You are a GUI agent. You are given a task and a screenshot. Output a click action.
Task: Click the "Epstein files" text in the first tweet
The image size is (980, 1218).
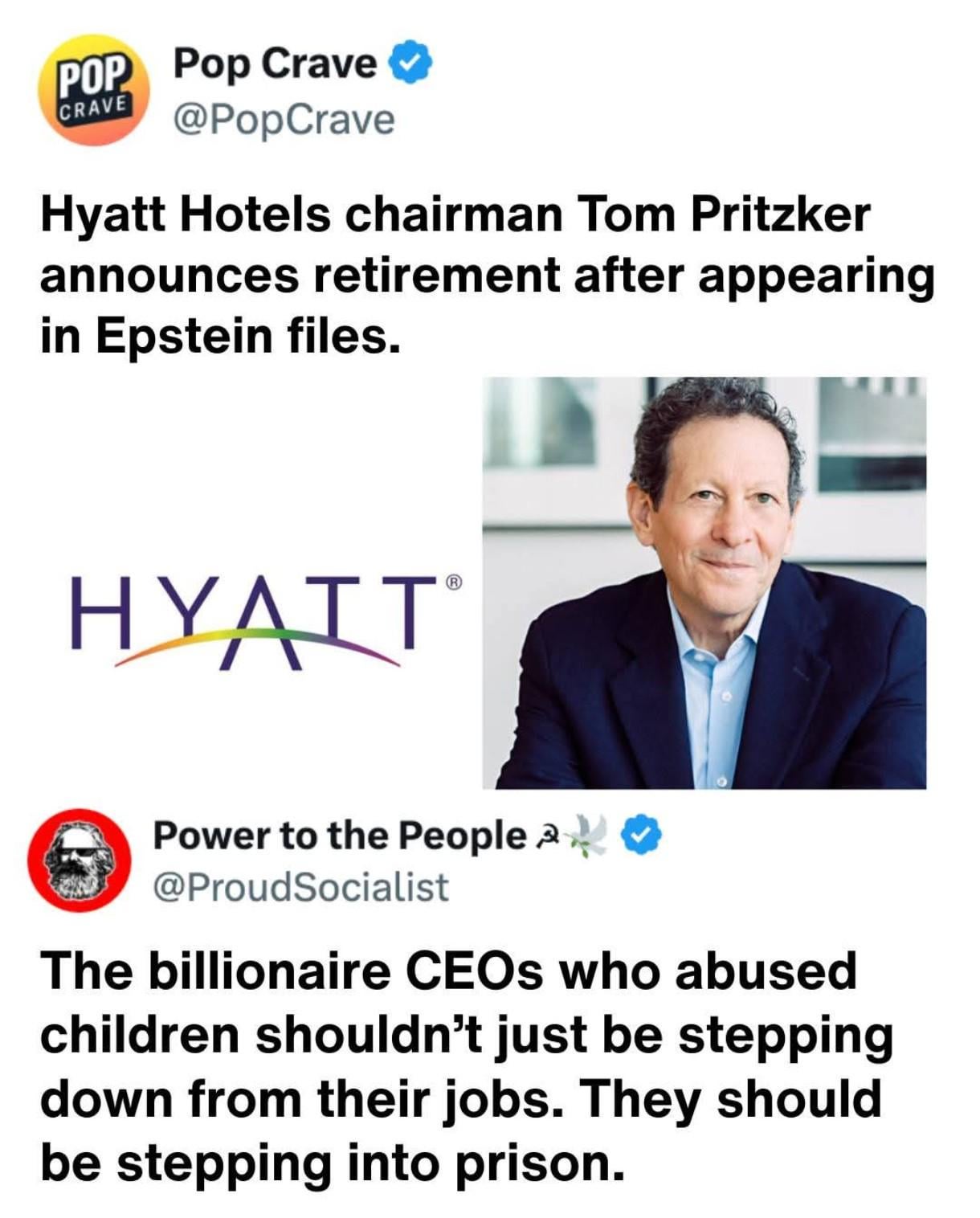click(248, 336)
